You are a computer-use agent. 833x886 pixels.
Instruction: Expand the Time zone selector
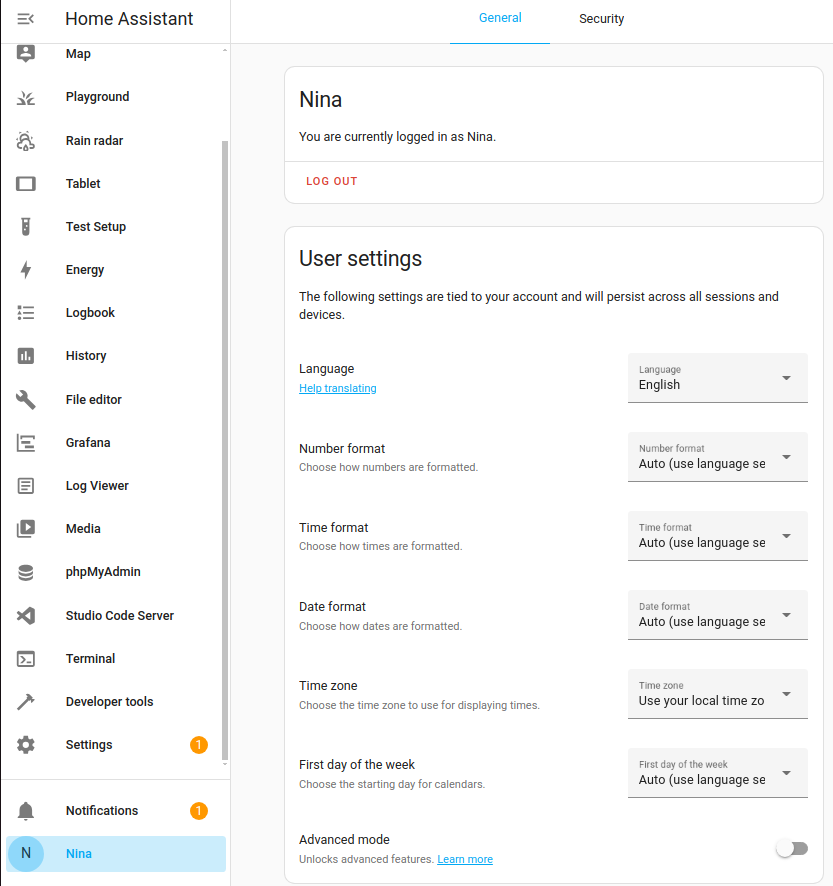[717, 693]
